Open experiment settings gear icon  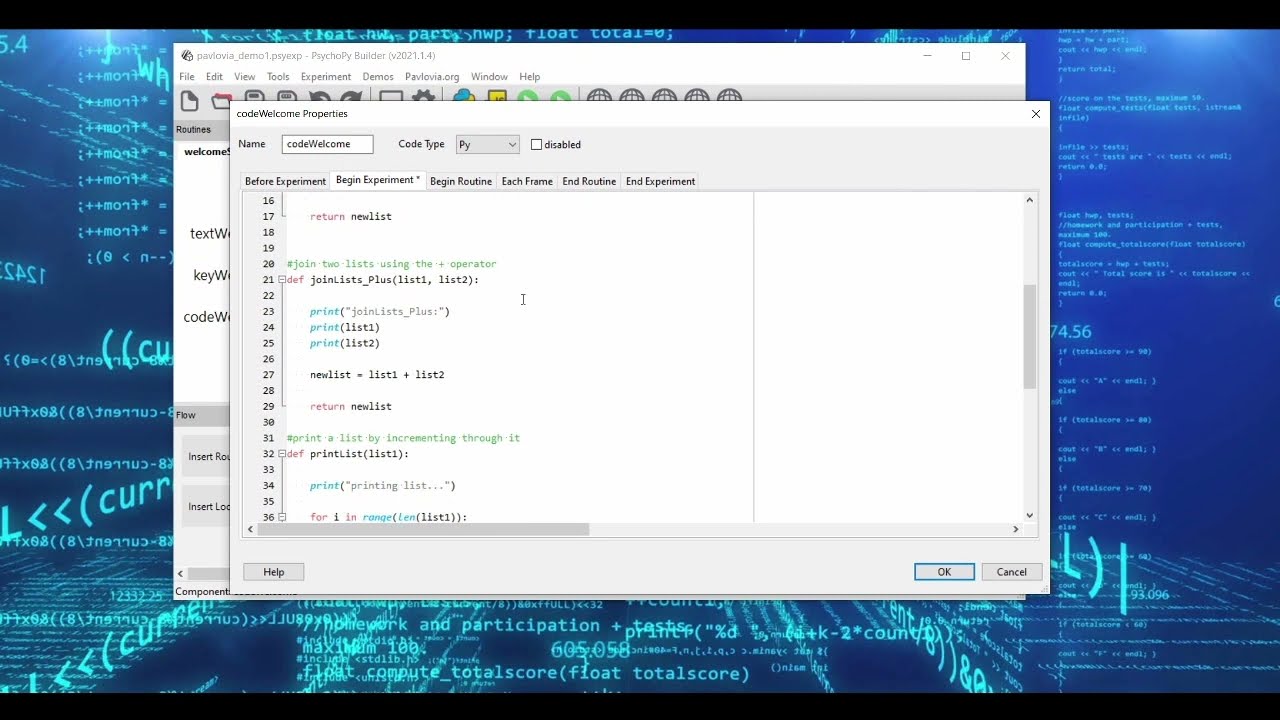[x=424, y=97]
